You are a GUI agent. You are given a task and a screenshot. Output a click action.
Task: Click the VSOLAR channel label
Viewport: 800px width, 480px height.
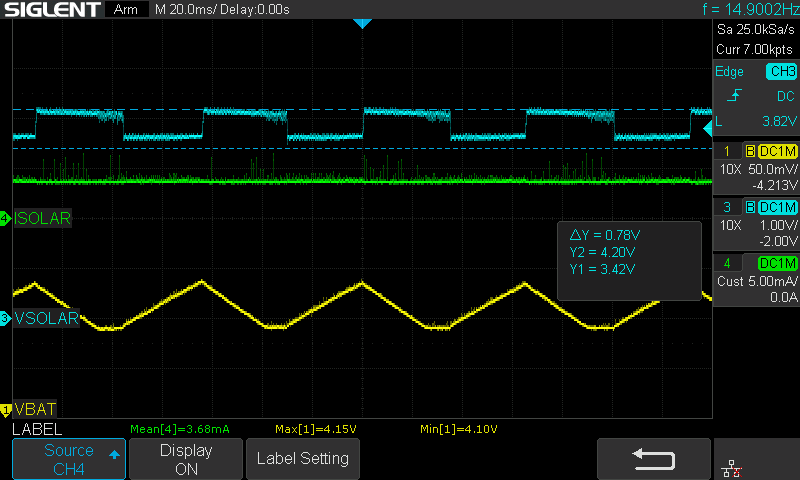[x=43, y=319]
